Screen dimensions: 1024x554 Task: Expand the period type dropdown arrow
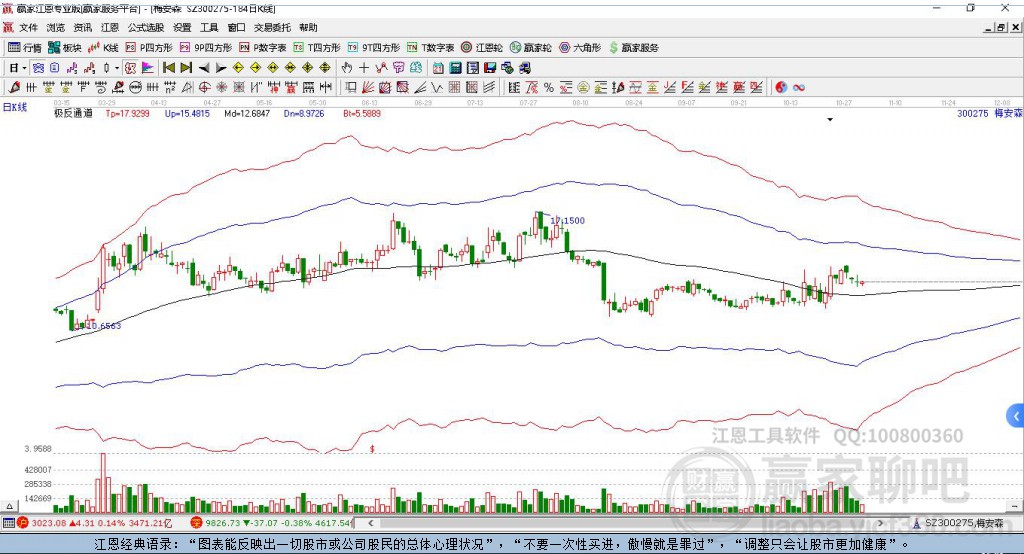[x=24, y=68]
